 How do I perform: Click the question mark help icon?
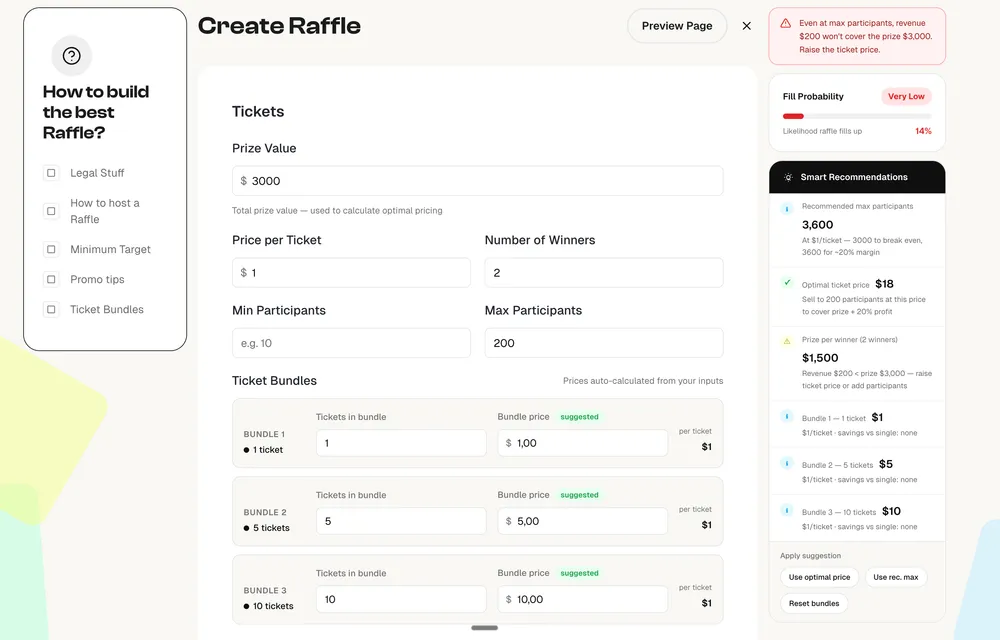71,56
